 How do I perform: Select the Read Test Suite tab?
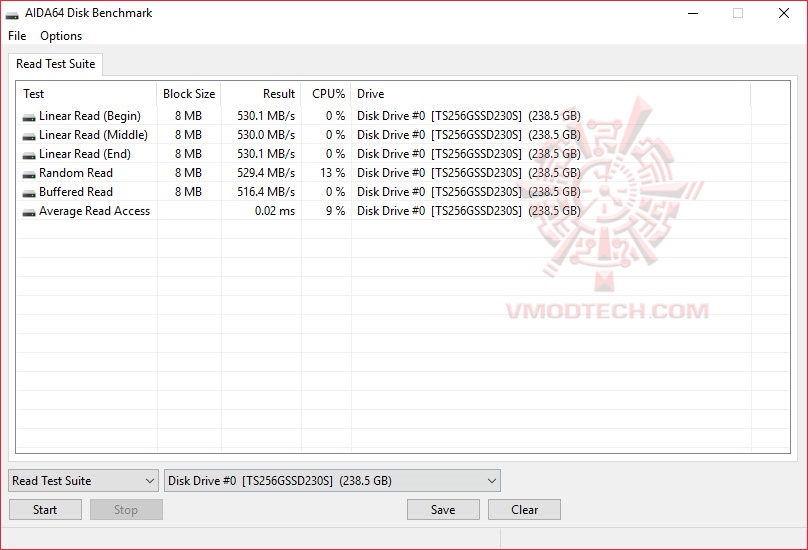(x=55, y=64)
